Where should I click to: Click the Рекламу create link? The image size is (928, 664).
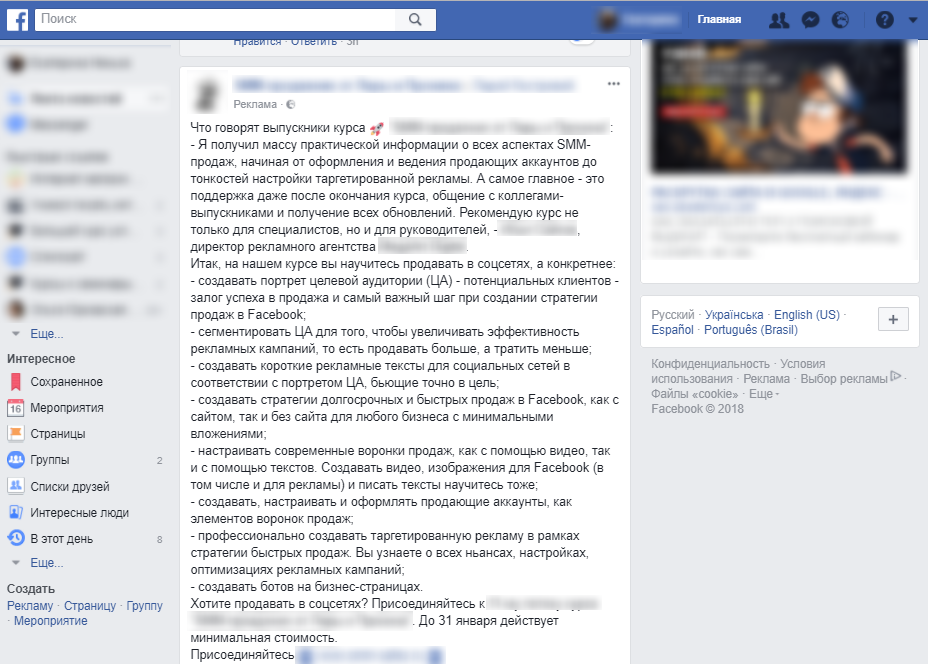point(30,605)
